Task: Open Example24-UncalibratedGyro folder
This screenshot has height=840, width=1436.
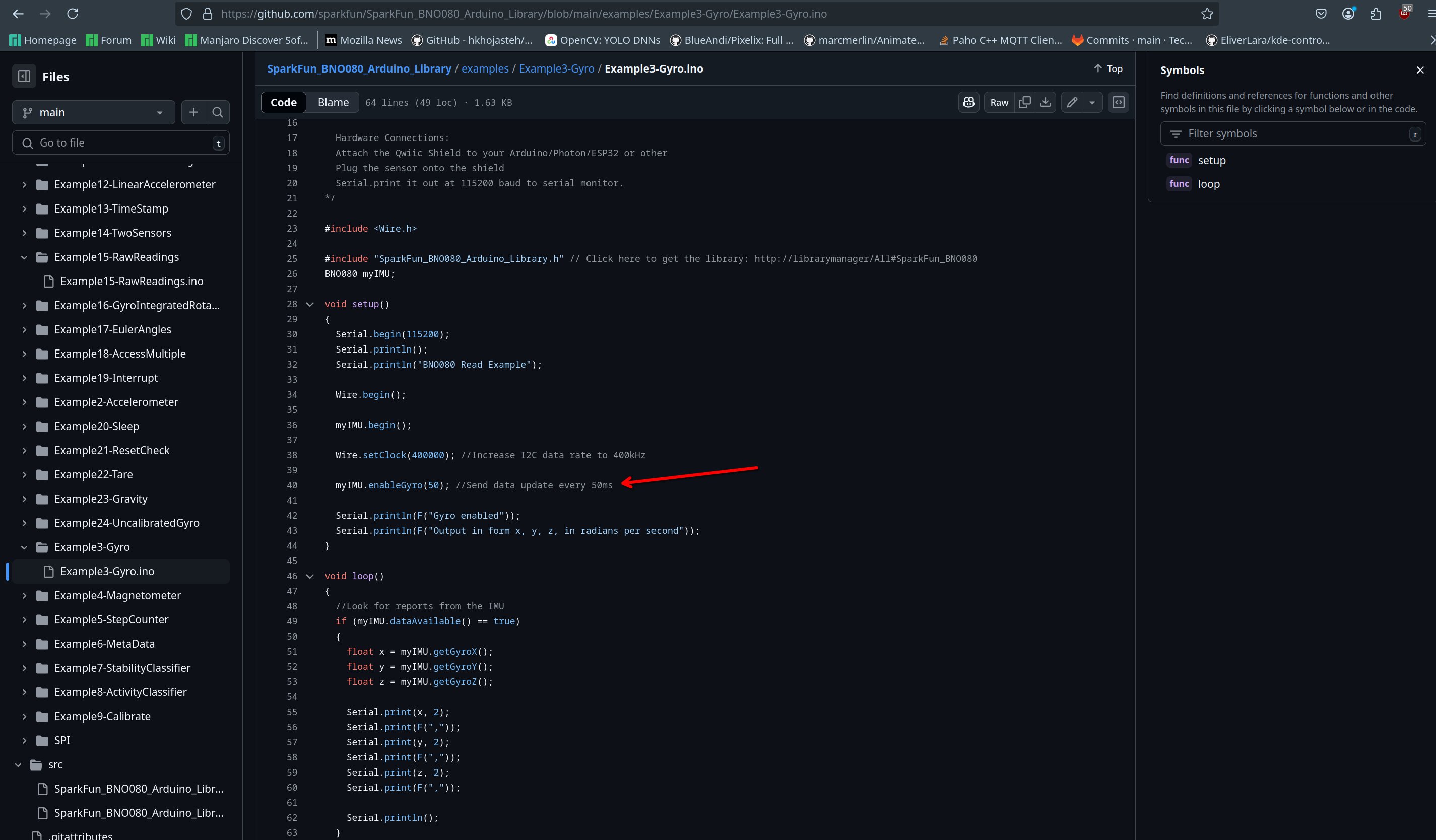Action: click(126, 523)
